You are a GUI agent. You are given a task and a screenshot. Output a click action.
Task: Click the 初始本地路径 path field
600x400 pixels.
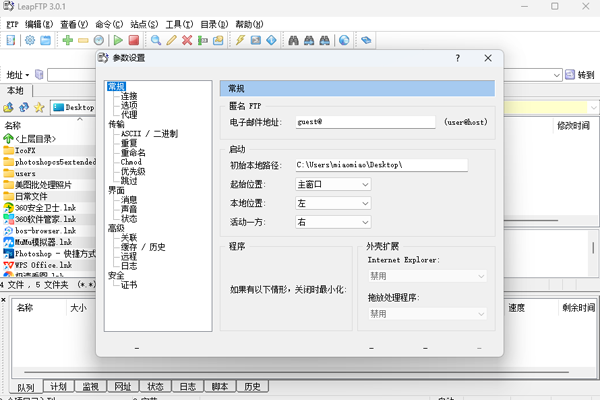pos(380,165)
